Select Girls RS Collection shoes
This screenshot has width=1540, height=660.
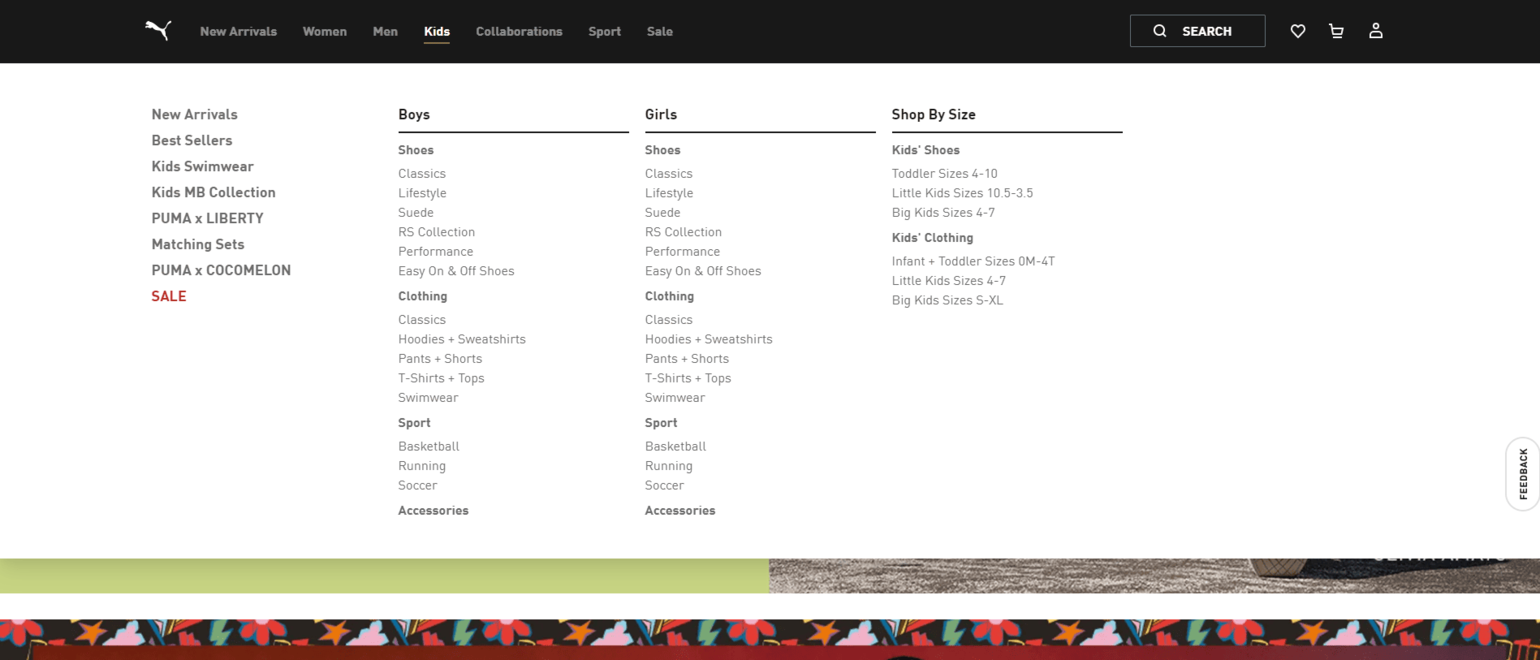pos(683,232)
